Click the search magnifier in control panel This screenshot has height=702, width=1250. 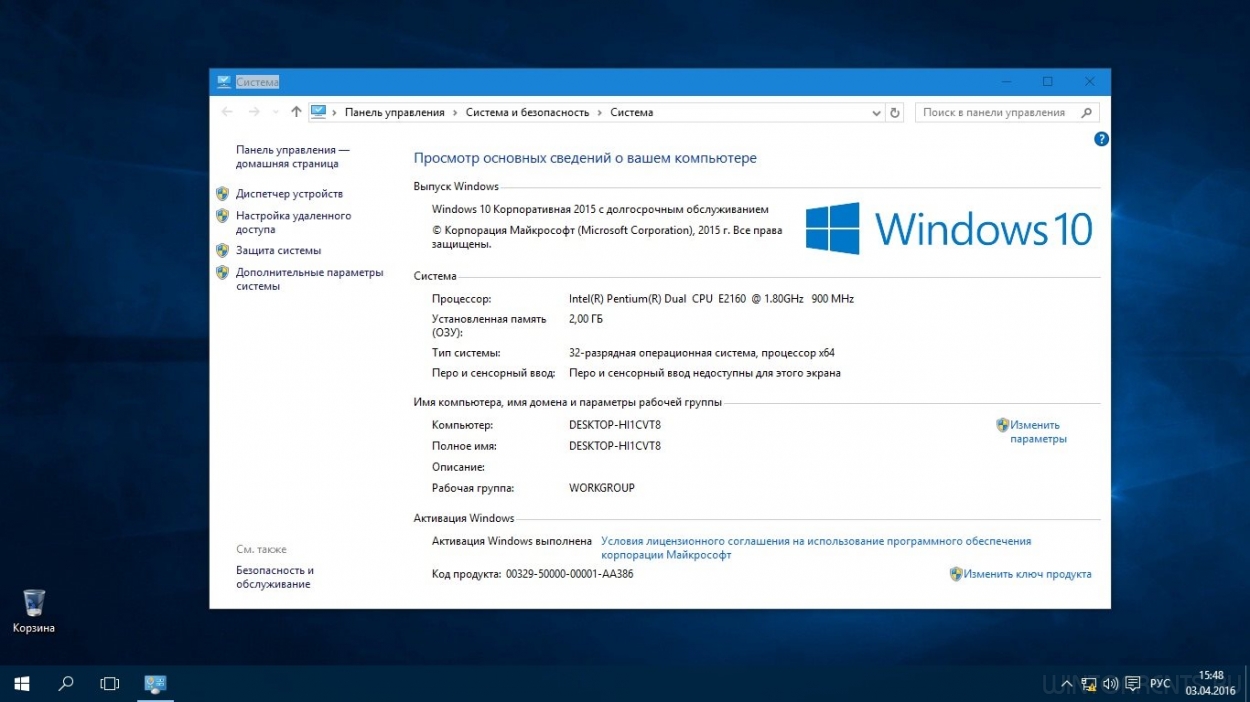1088,113
